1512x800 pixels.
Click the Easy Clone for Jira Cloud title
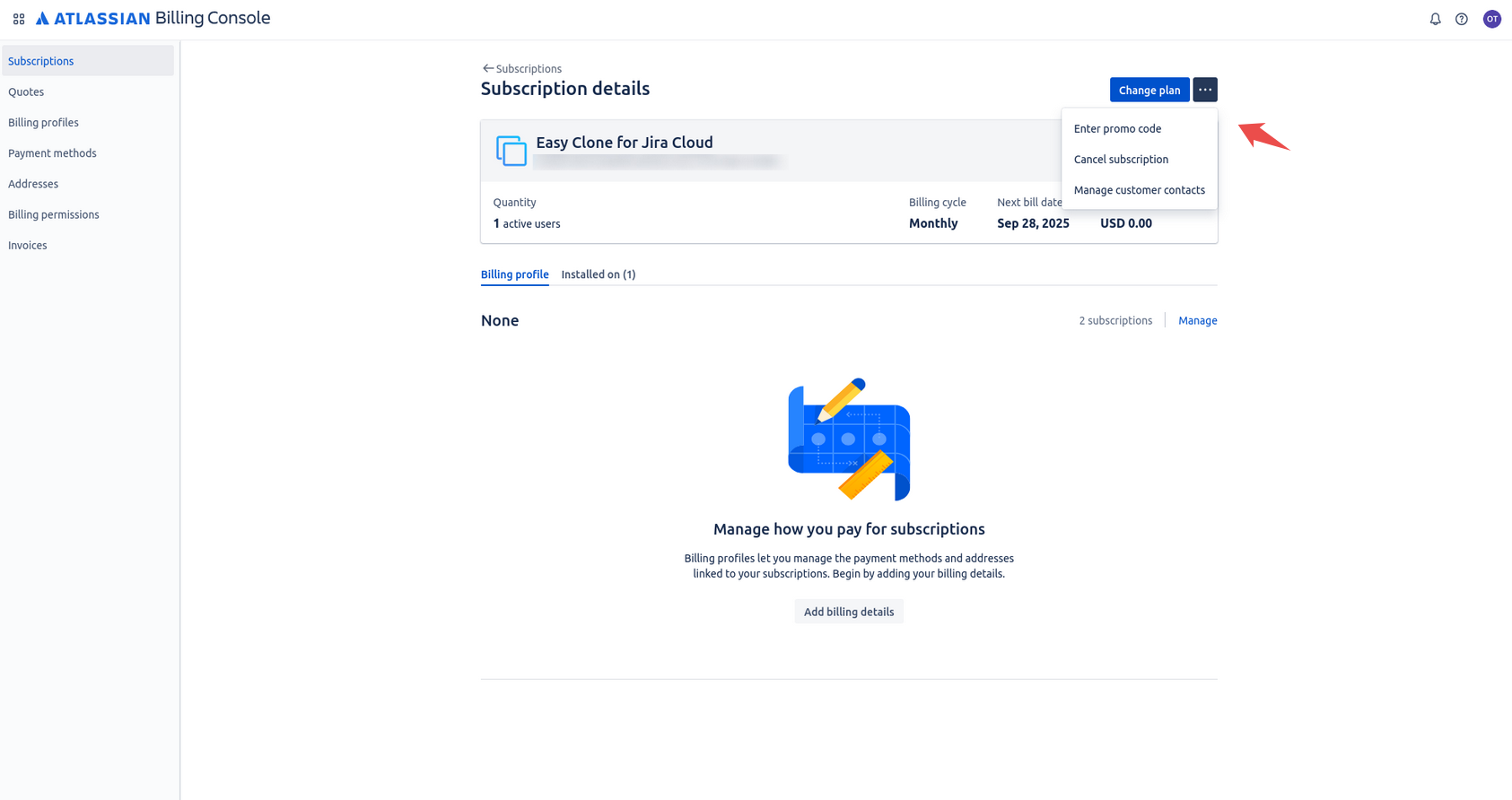click(625, 143)
